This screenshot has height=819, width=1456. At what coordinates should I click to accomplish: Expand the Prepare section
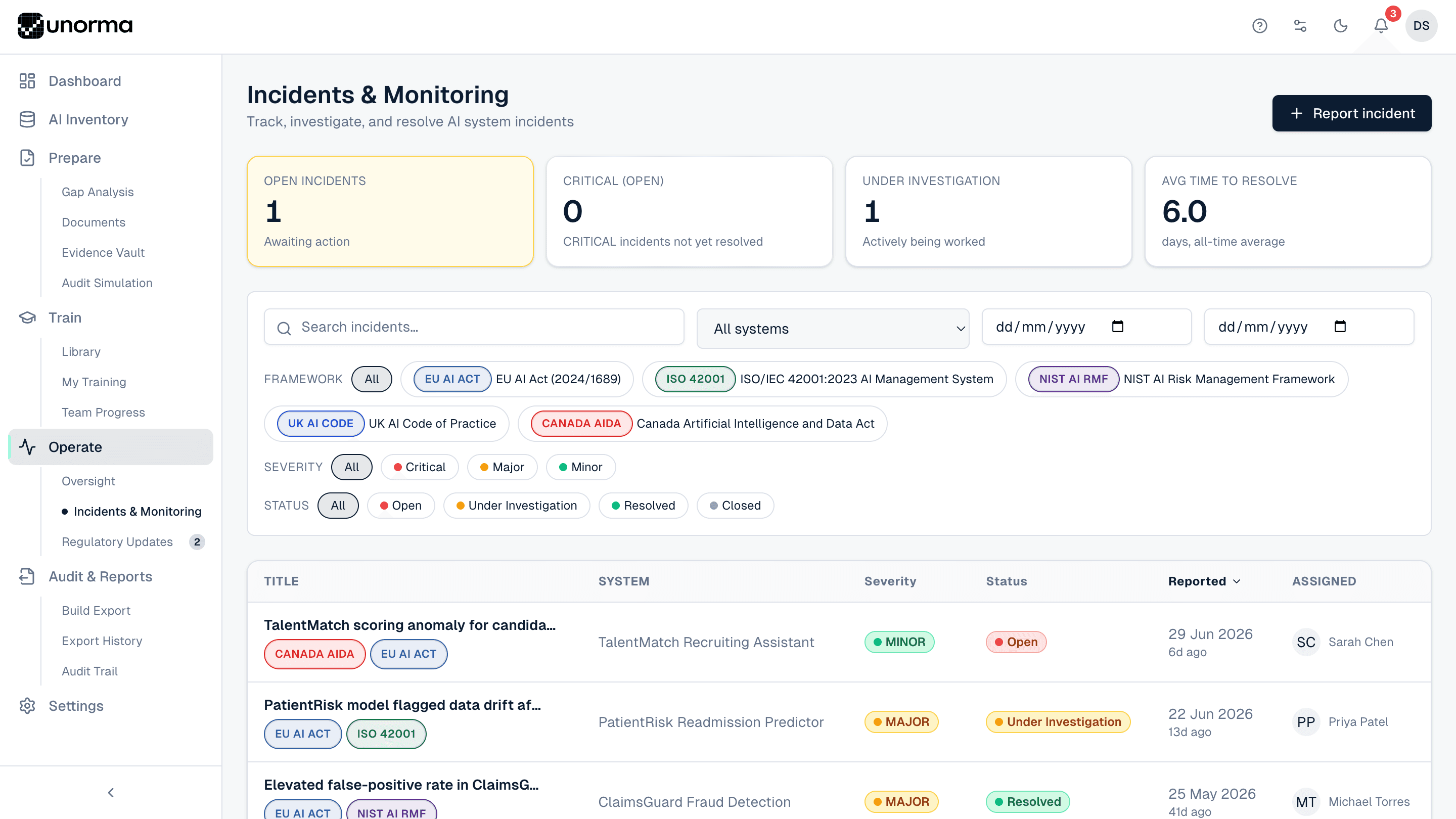click(111, 158)
